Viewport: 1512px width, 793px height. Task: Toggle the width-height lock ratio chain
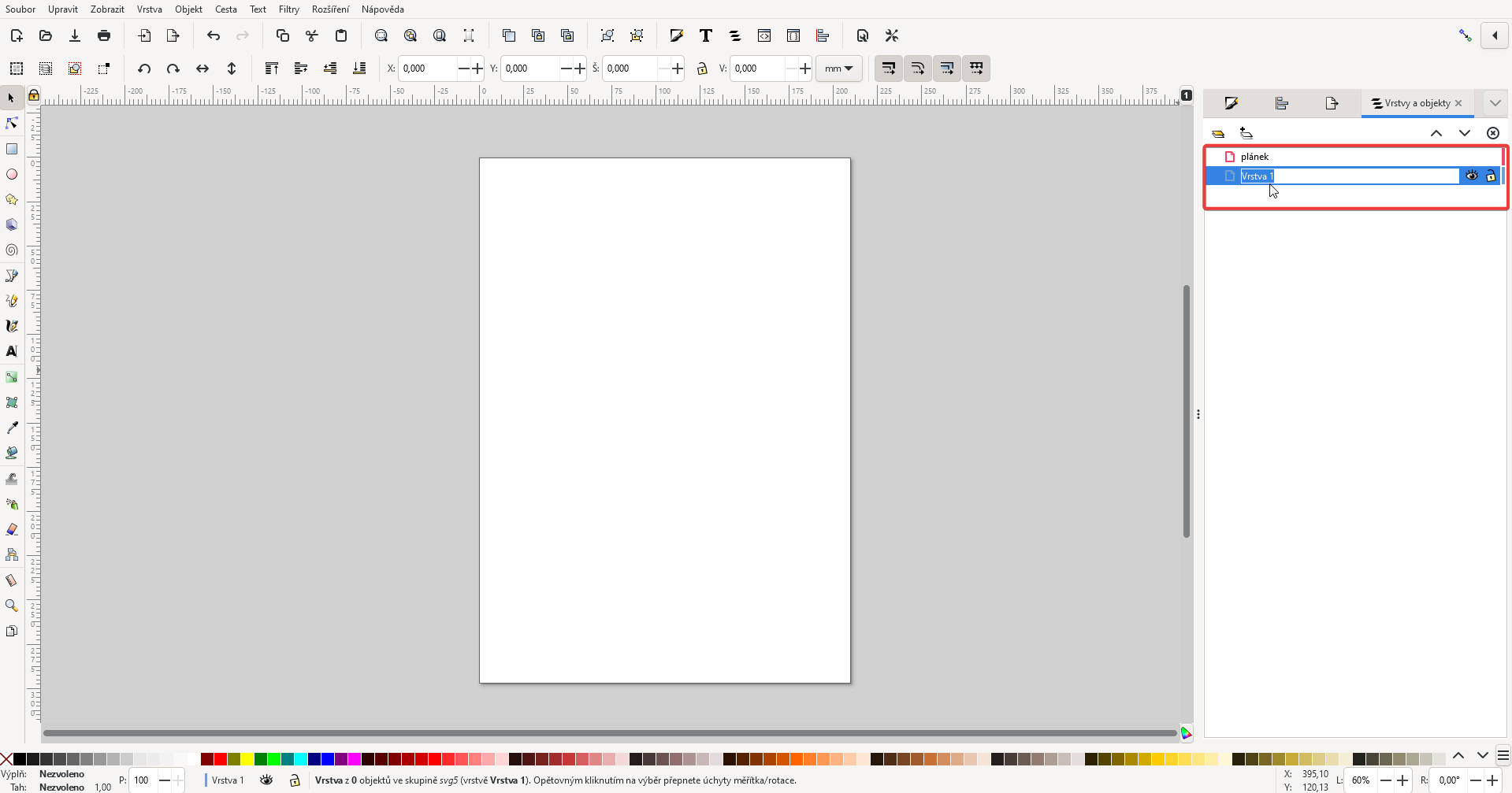(704, 69)
